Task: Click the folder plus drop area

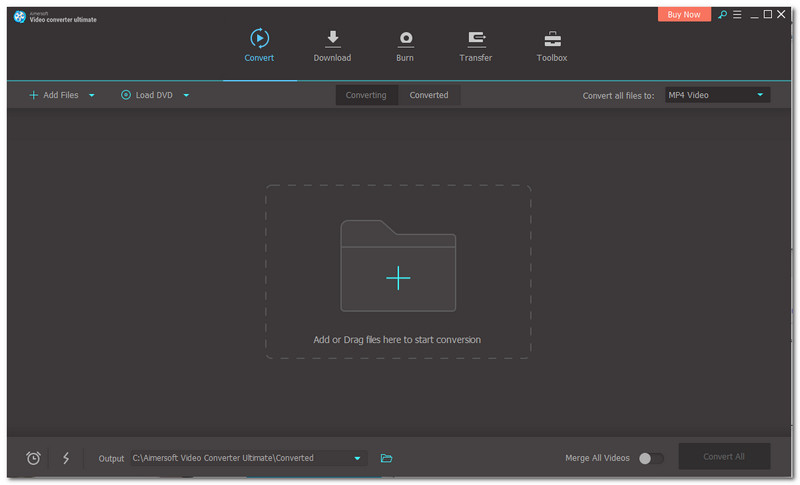Action: (398, 278)
